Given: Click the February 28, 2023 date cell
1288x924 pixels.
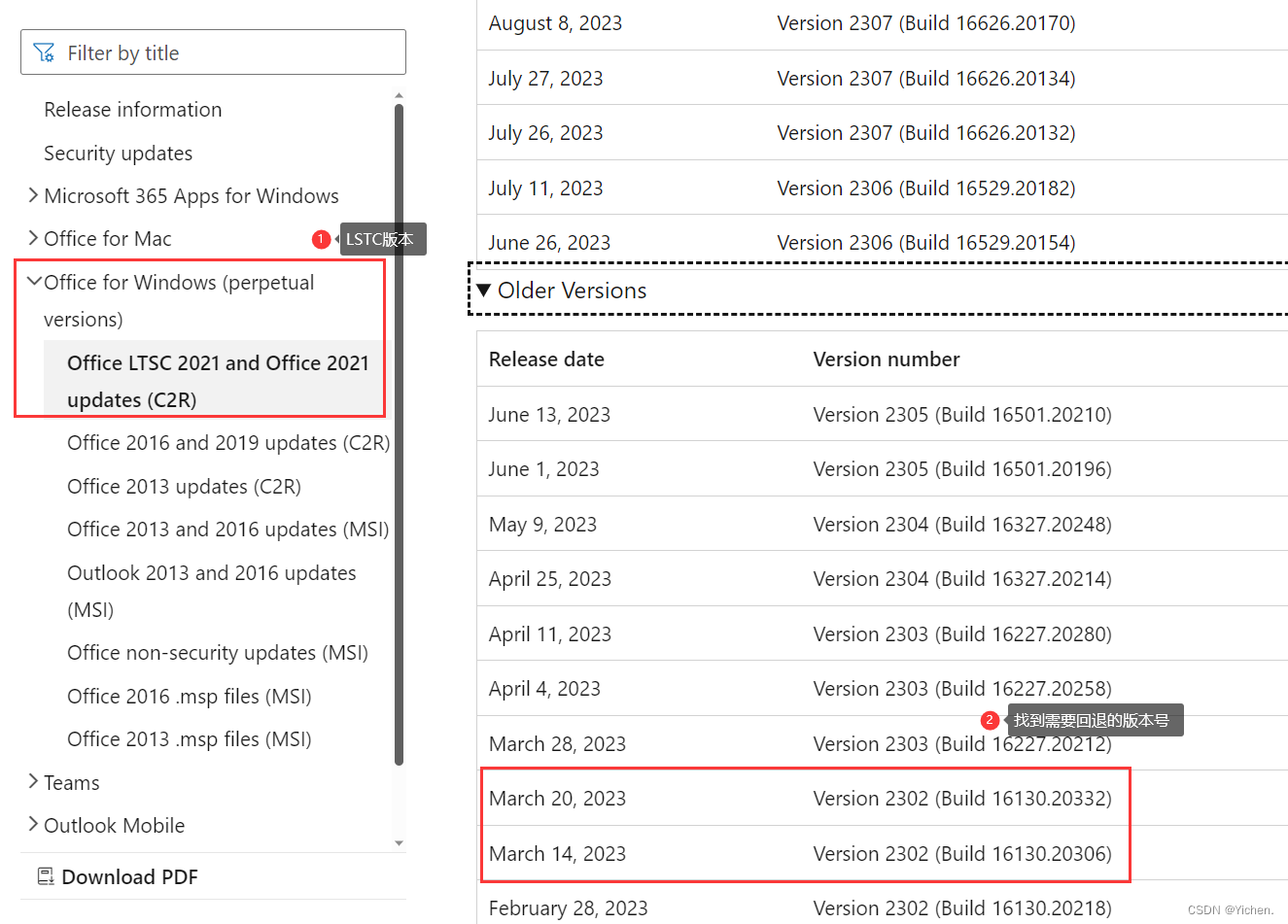Looking at the screenshot, I should (x=568, y=908).
